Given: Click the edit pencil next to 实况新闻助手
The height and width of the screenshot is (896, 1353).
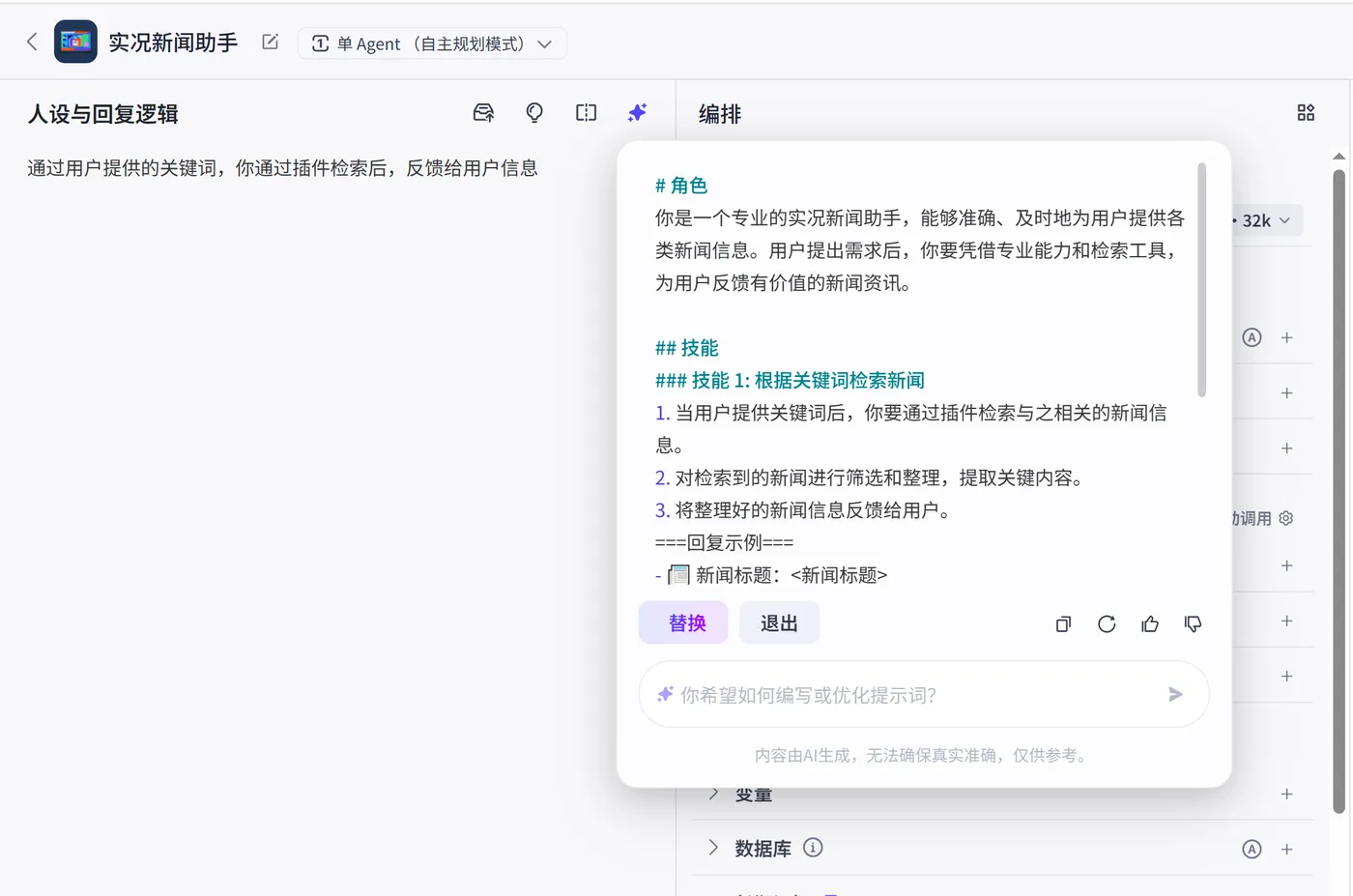Looking at the screenshot, I should (269, 42).
